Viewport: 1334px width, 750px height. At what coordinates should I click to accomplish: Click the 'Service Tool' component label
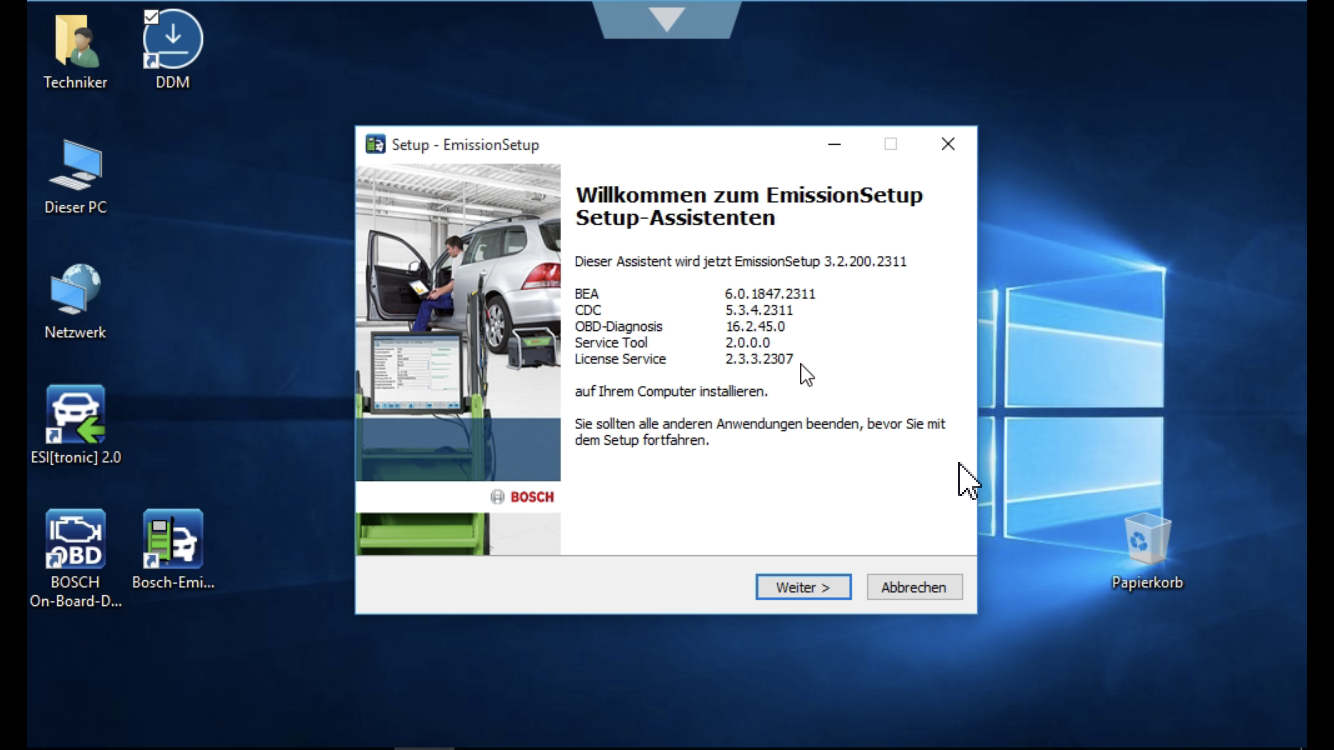(x=611, y=343)
